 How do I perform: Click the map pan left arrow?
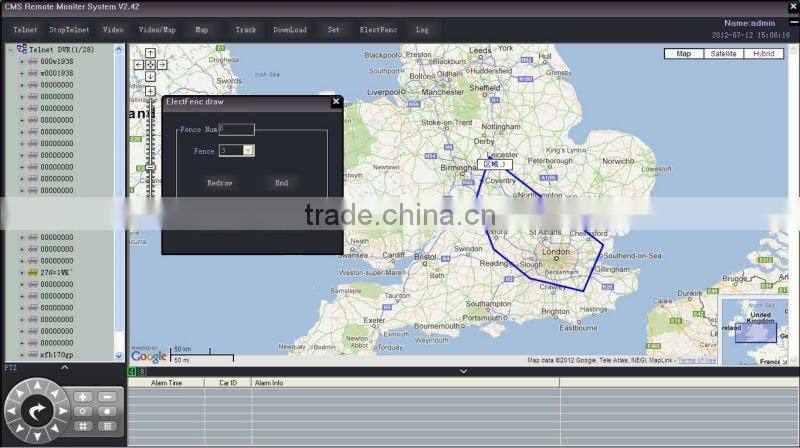coord(139,64)
